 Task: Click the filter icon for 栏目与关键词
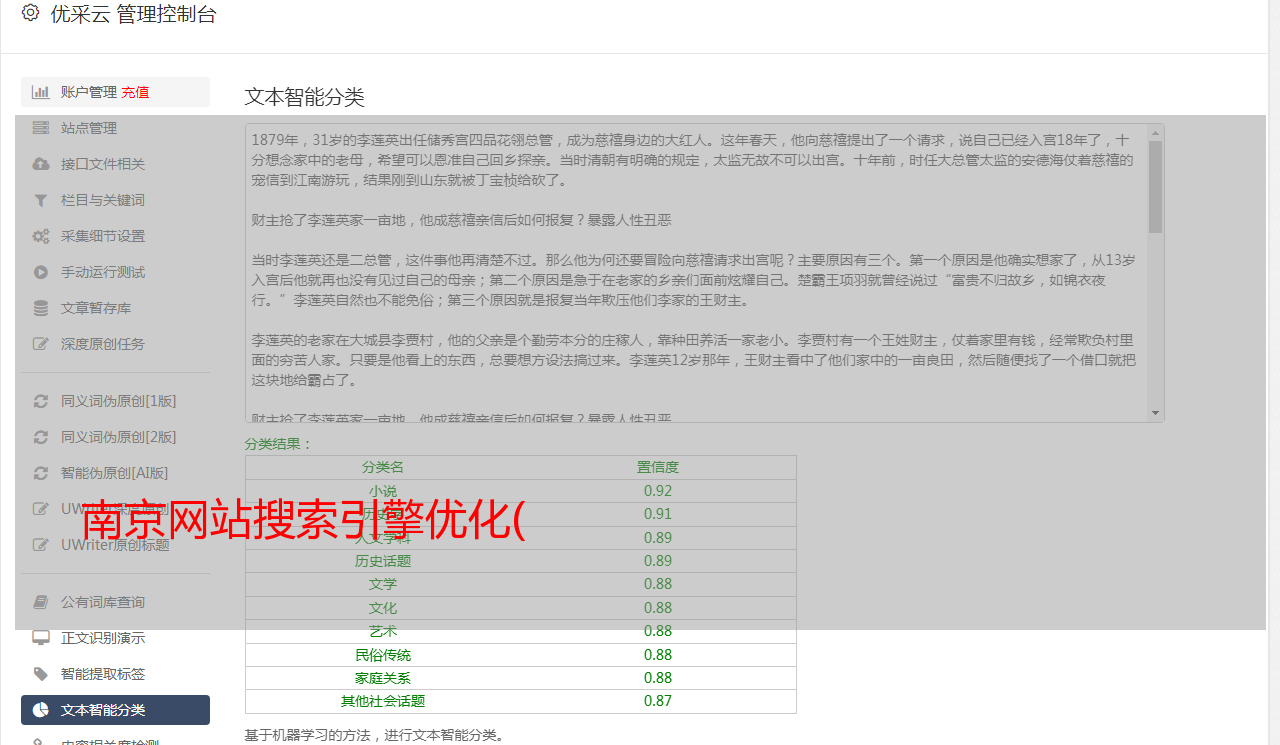(x=40, y=200)
